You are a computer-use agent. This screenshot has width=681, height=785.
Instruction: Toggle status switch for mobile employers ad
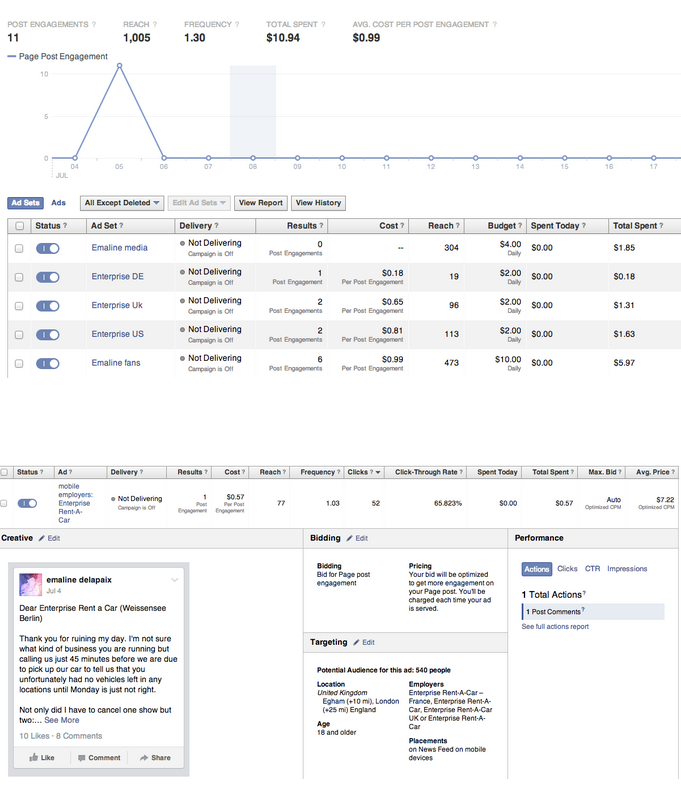[27, 503]
